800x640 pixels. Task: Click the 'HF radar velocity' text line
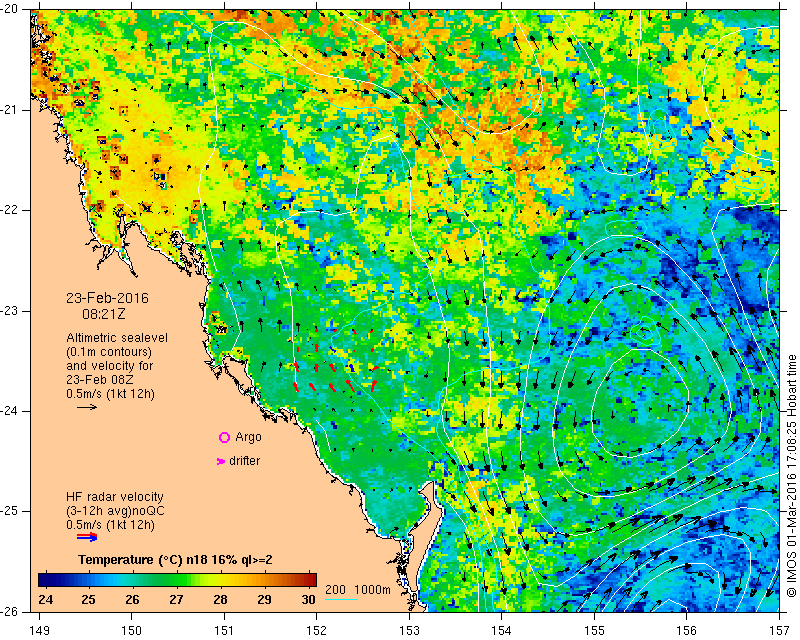pos(115,497)
